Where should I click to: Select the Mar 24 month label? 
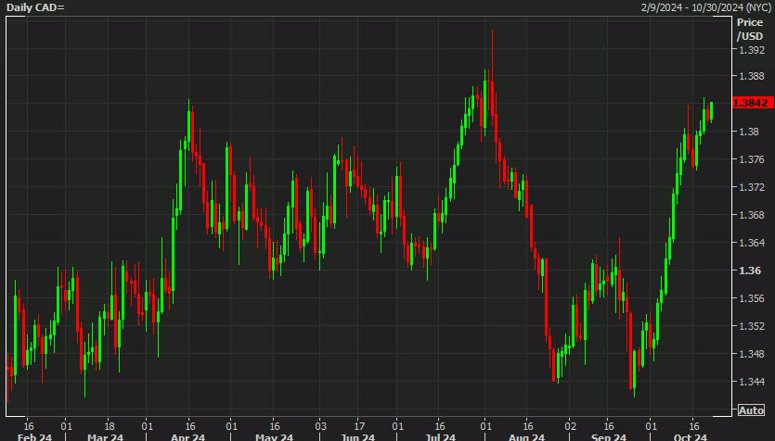tap(105, 437)
